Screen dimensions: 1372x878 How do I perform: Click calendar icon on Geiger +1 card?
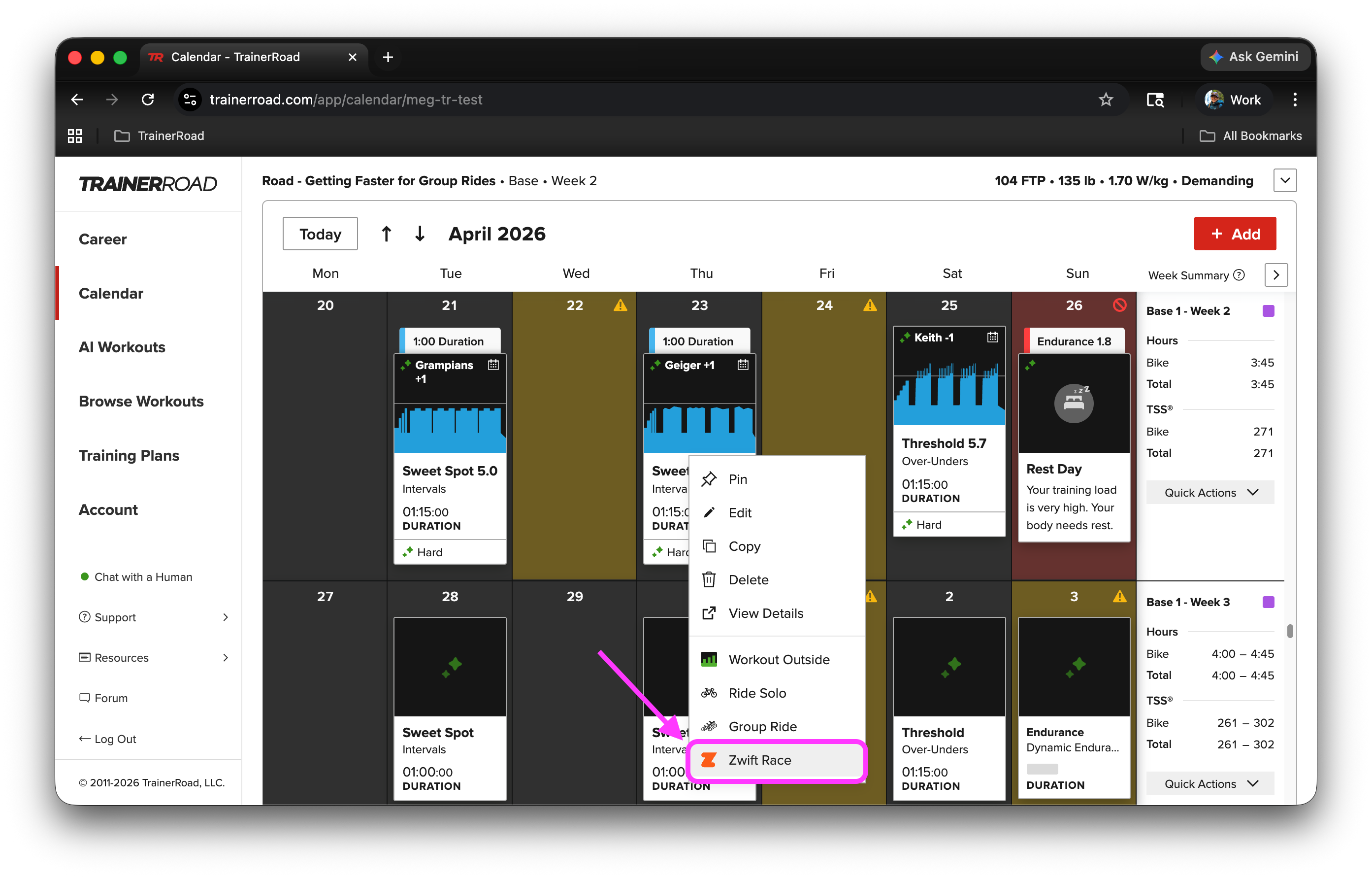tap(743, 365)
